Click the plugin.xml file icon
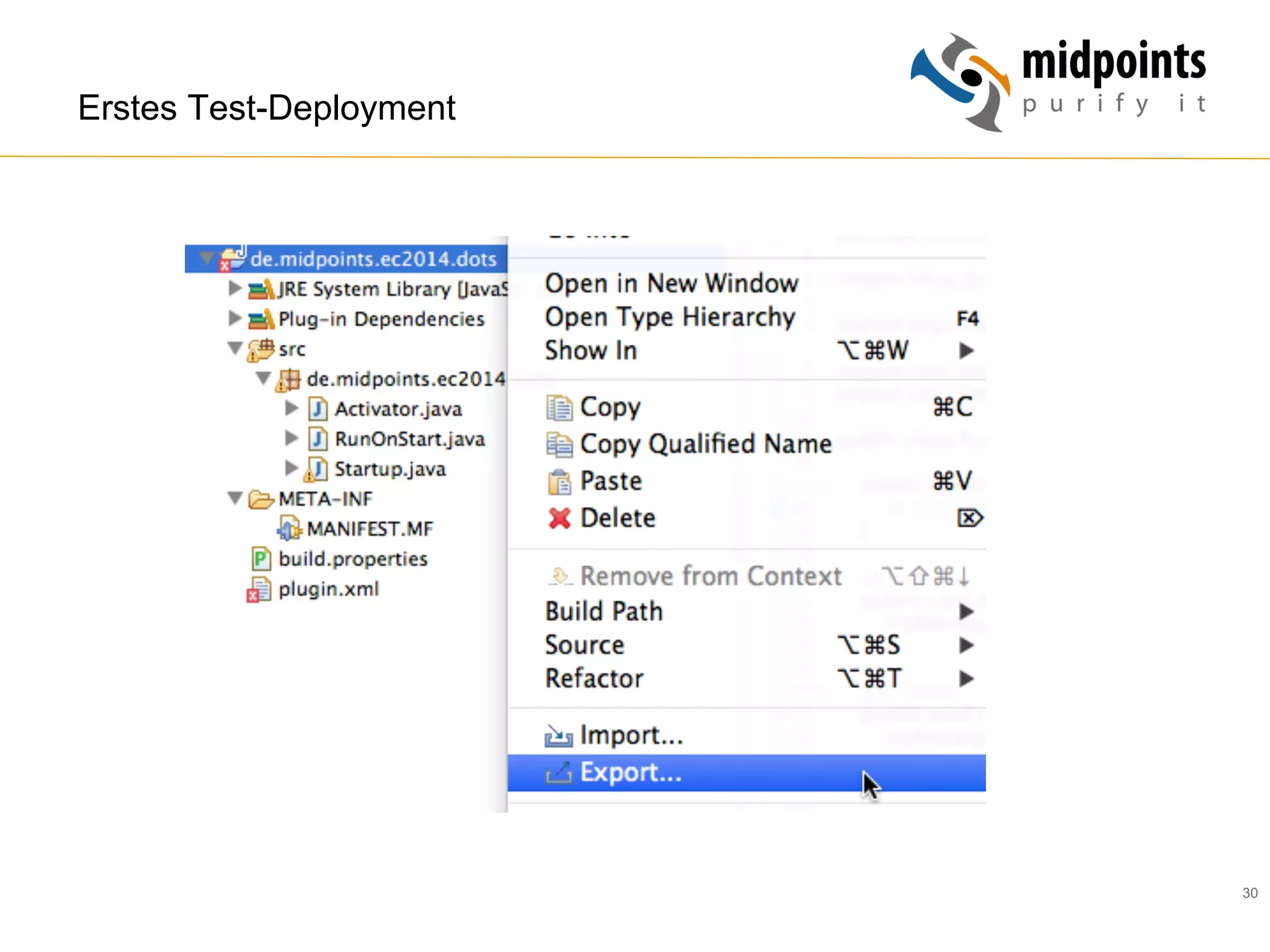 tap(259, 589)
